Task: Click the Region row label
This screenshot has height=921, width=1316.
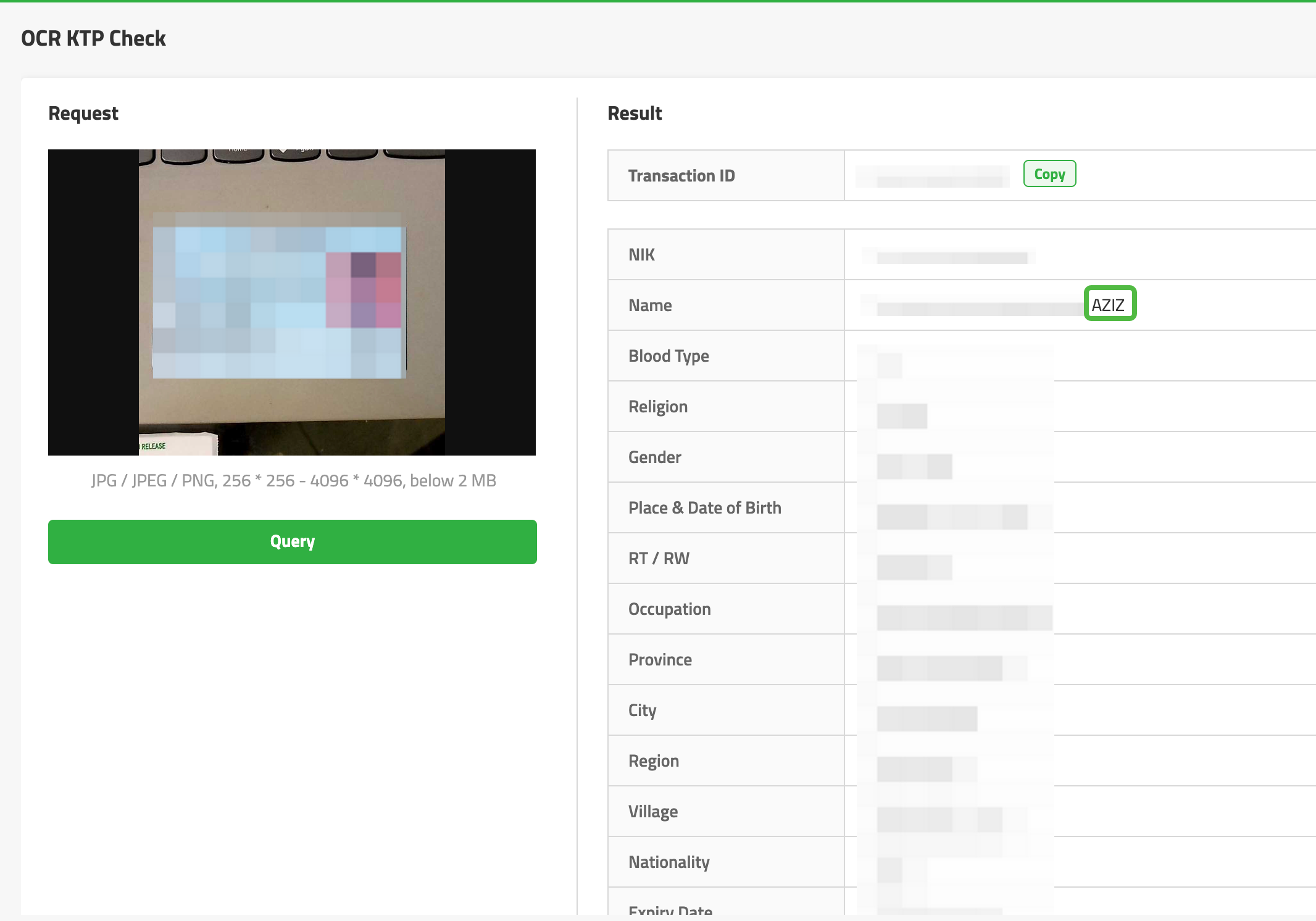Action: tap(653, 761)
